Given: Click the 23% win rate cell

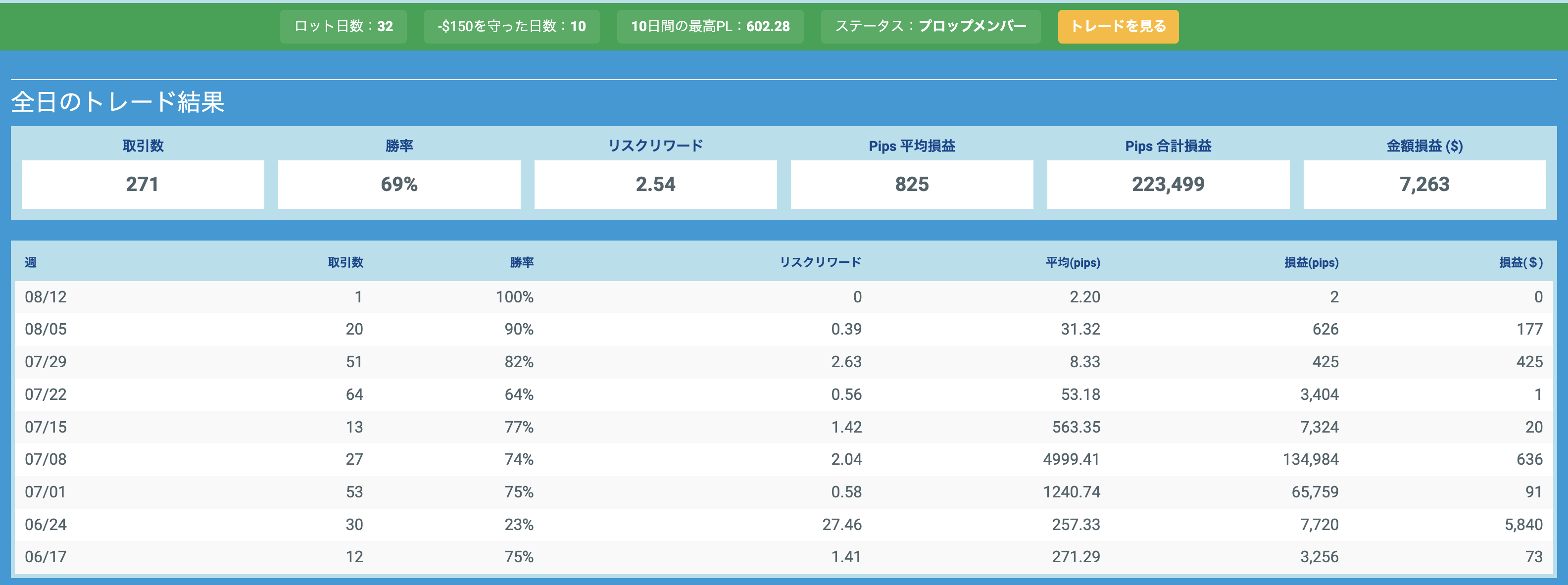Looking at the screenshot, I should (x=519, y=525).
